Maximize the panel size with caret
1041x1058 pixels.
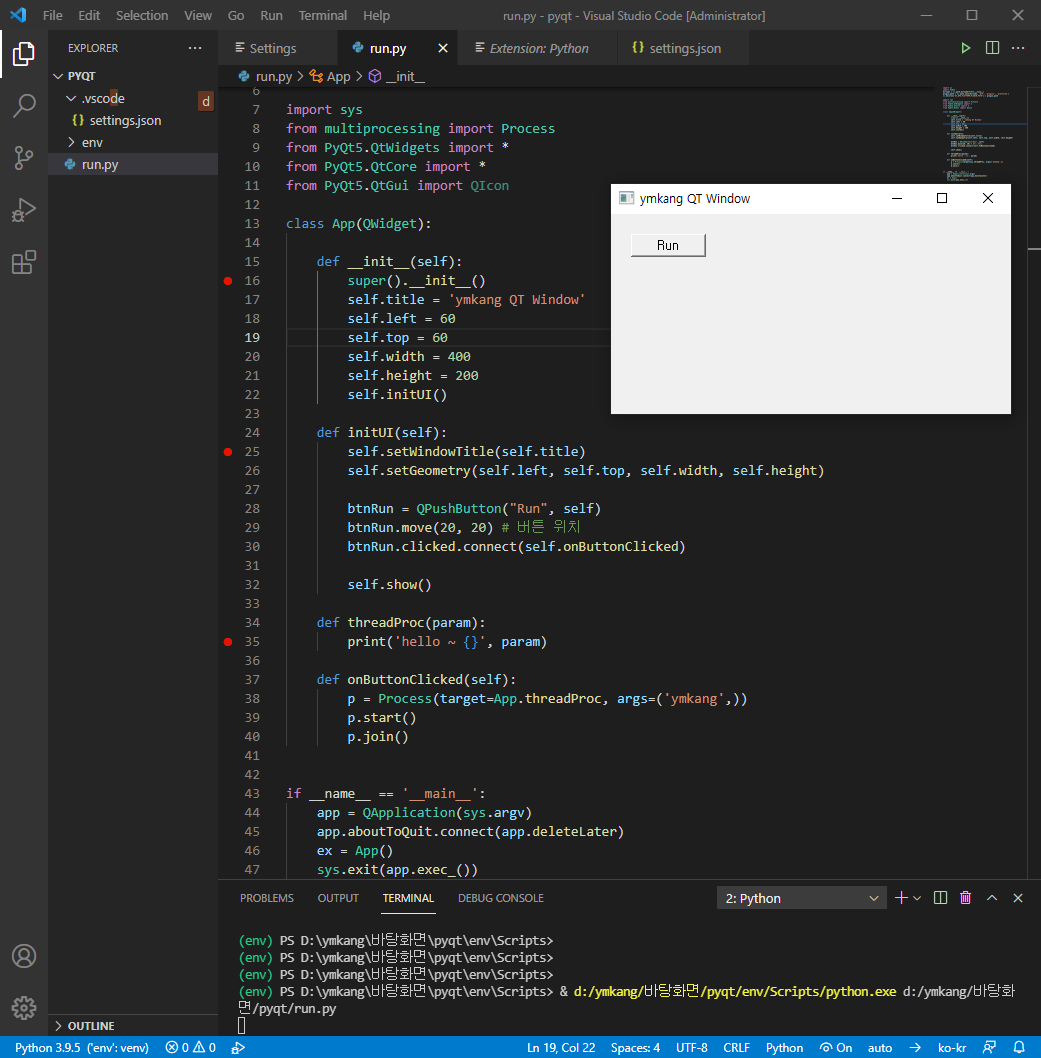[992, 898]
